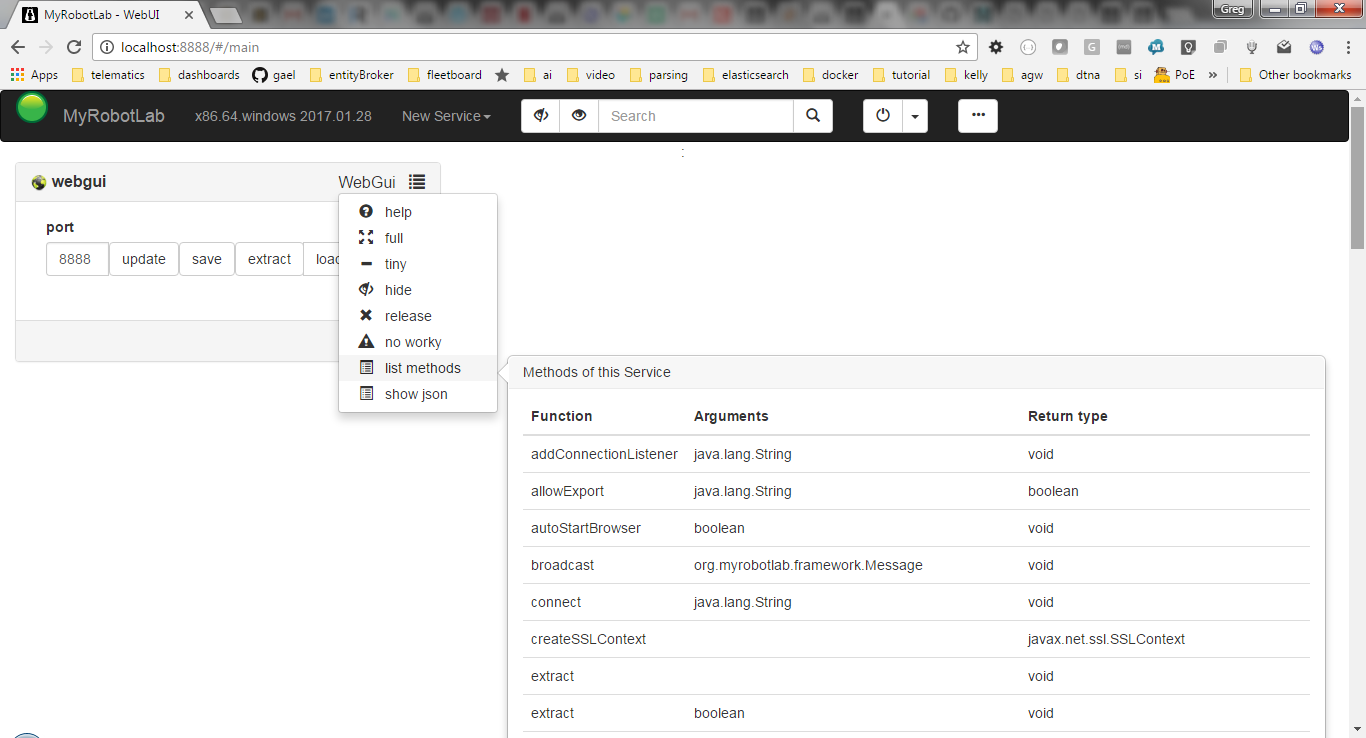
Task: Switch to the MyRobotLab - WebUI tab
Action: click(105, 15)
